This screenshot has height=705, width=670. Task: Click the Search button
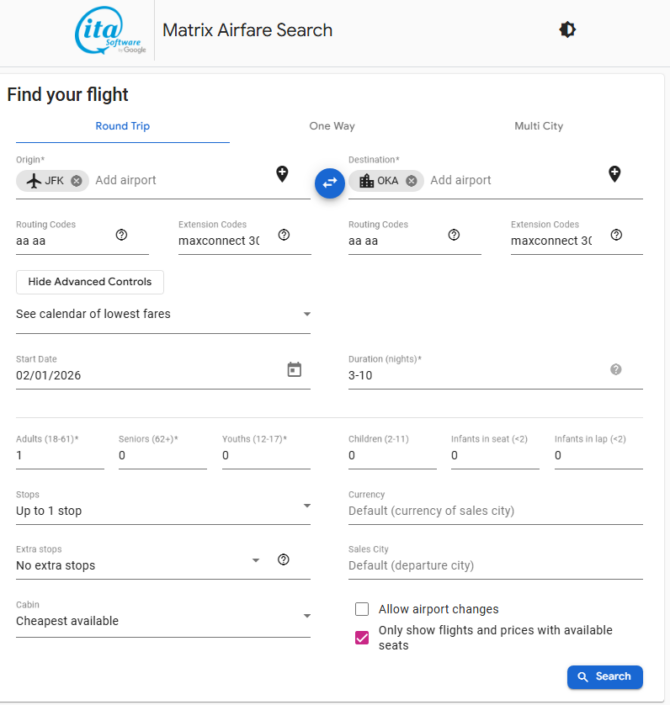(604, 677)
